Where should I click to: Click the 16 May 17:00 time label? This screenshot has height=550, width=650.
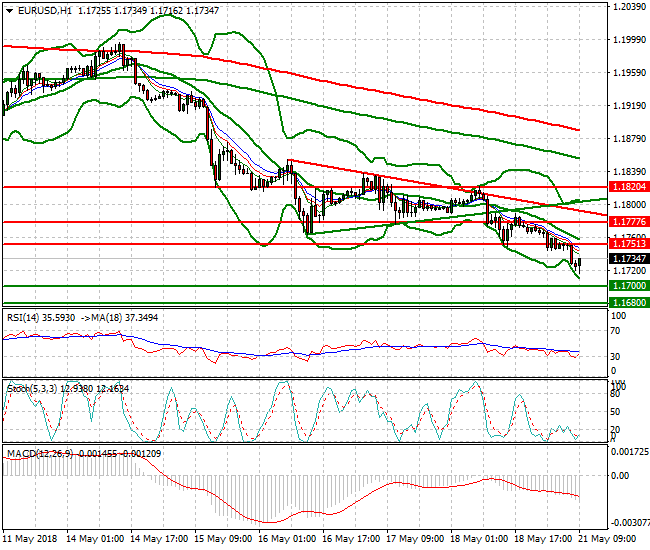tap(351, 539)
